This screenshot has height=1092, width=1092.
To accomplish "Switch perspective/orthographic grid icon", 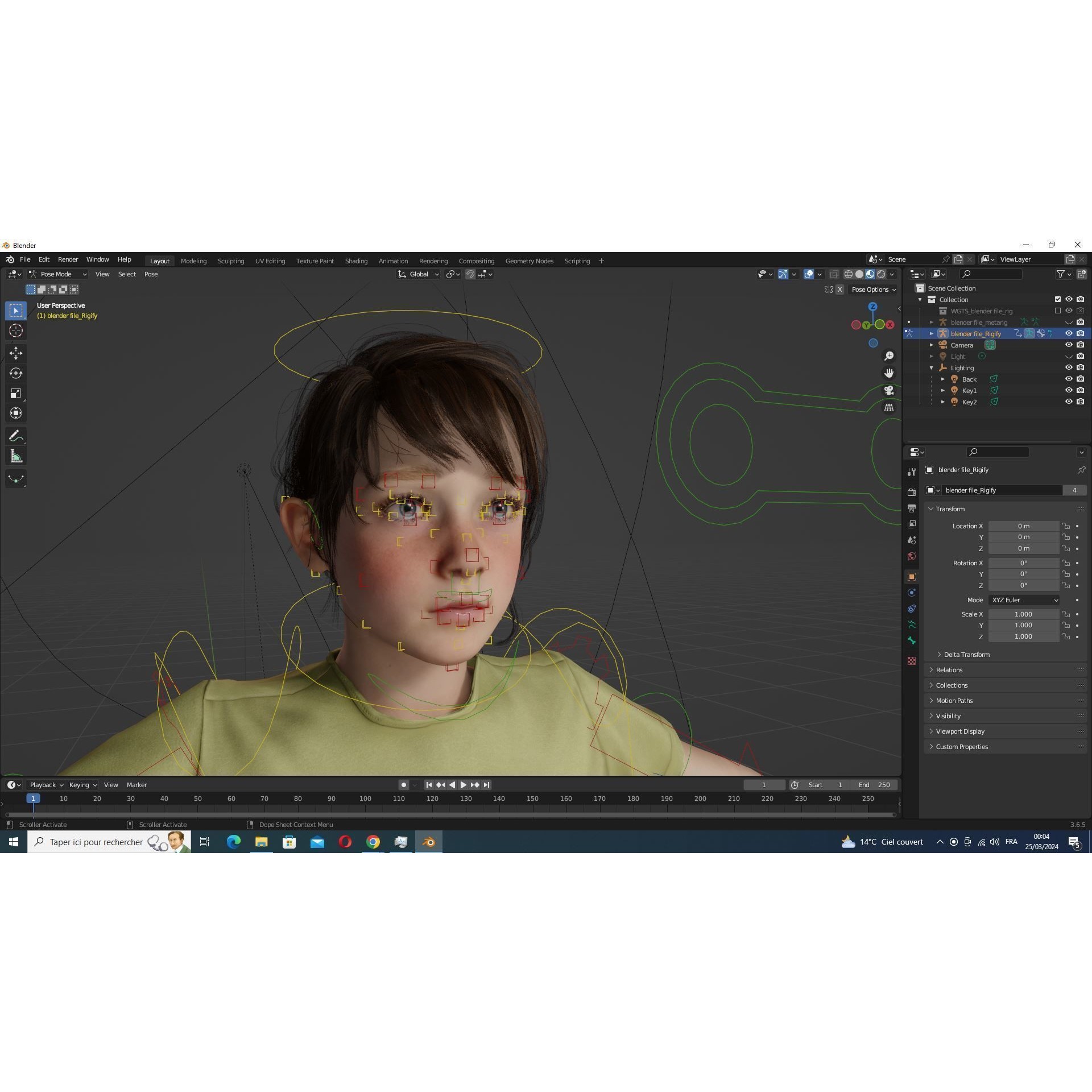I will coord(889,407).
